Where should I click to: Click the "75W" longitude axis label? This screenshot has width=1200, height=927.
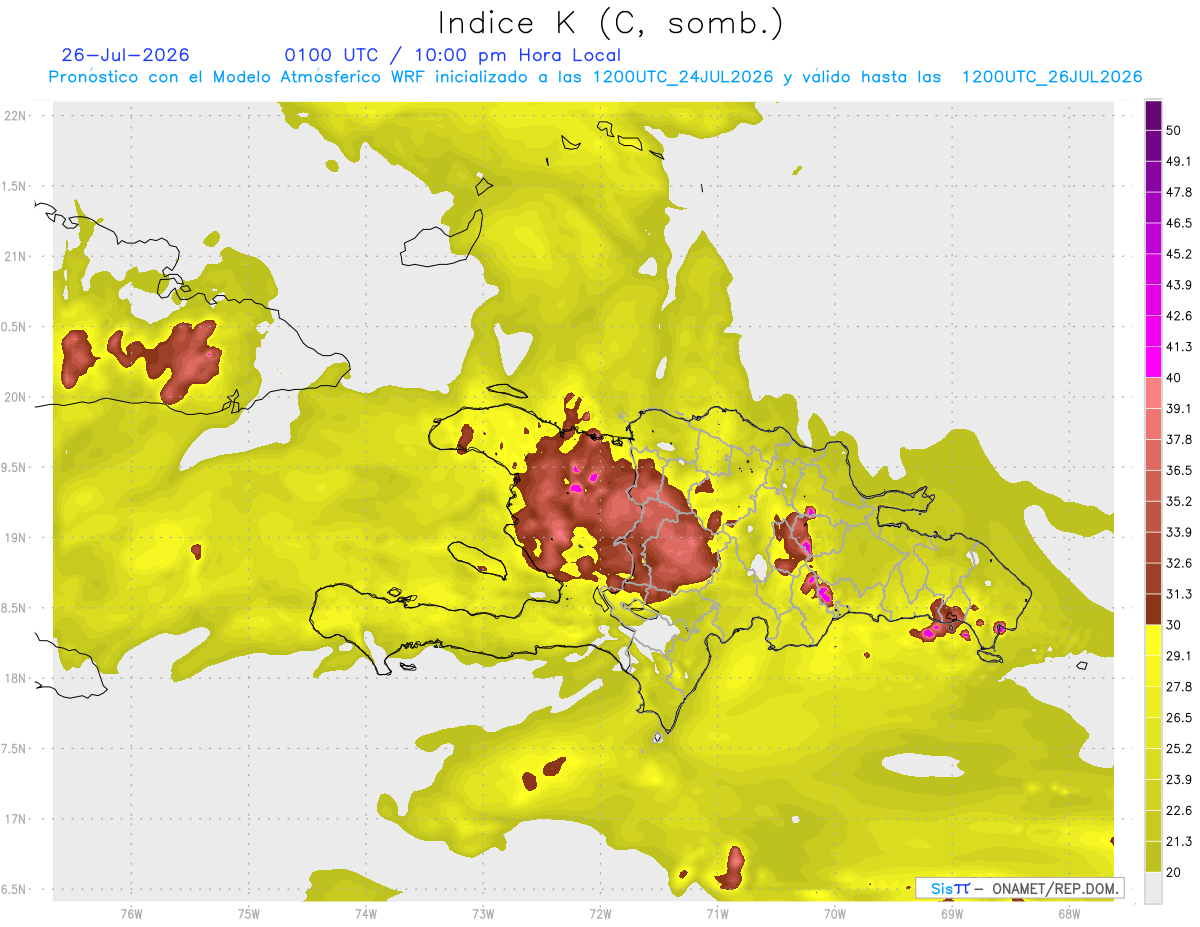pyautogui.click(x=248, y=913)
